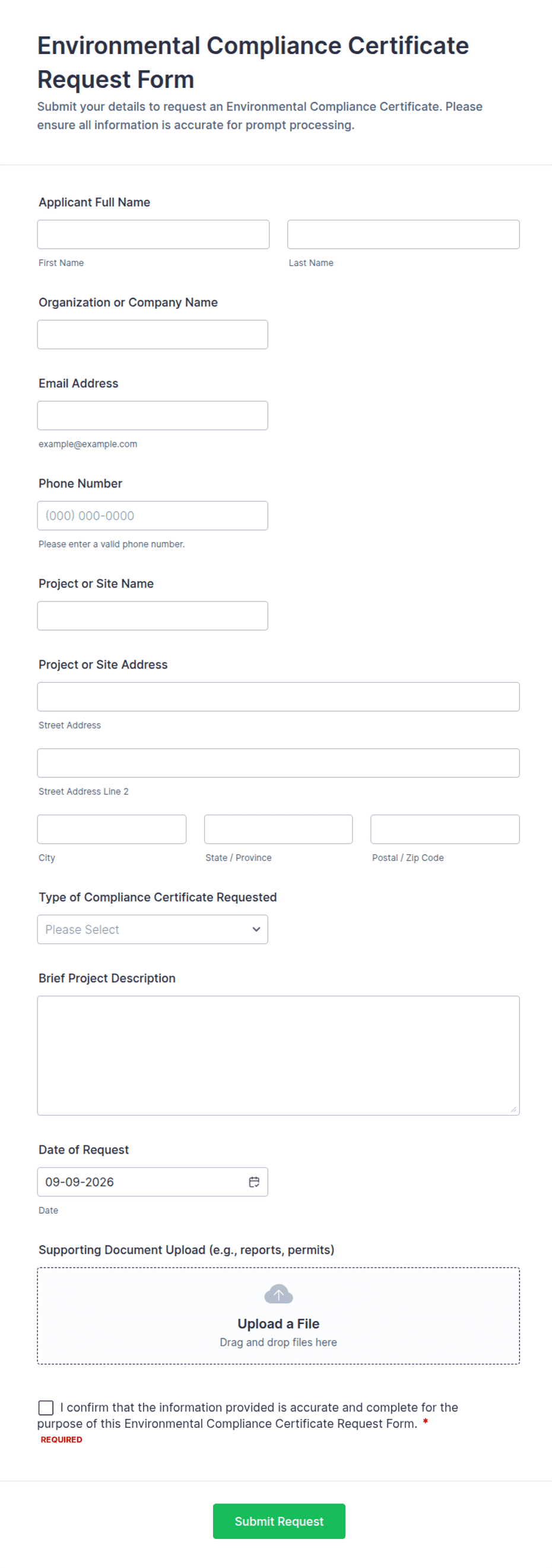Click inside the Brief Project Description textarea
The image size is (552, 1568).
[x=278, y=1056]
